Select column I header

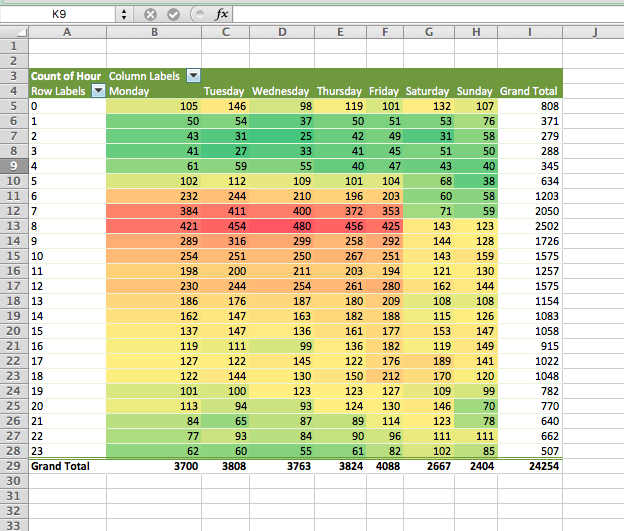point(530,32)
